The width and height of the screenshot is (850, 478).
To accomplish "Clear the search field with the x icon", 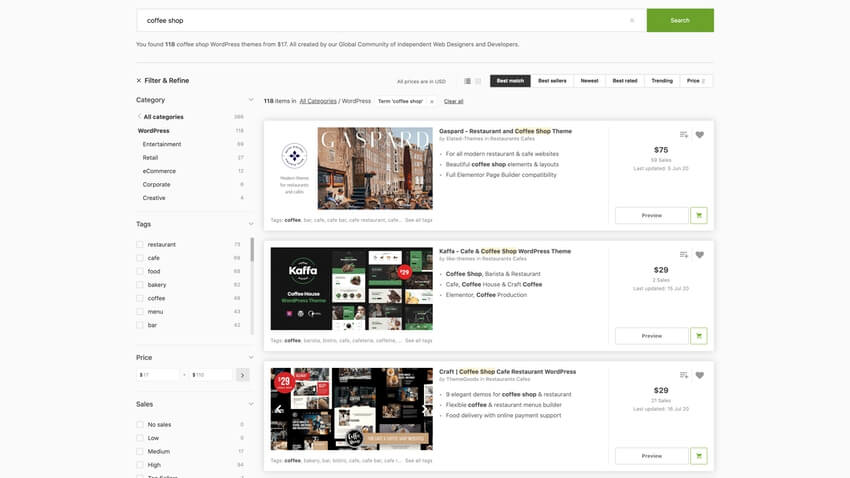I will point(632,21).
